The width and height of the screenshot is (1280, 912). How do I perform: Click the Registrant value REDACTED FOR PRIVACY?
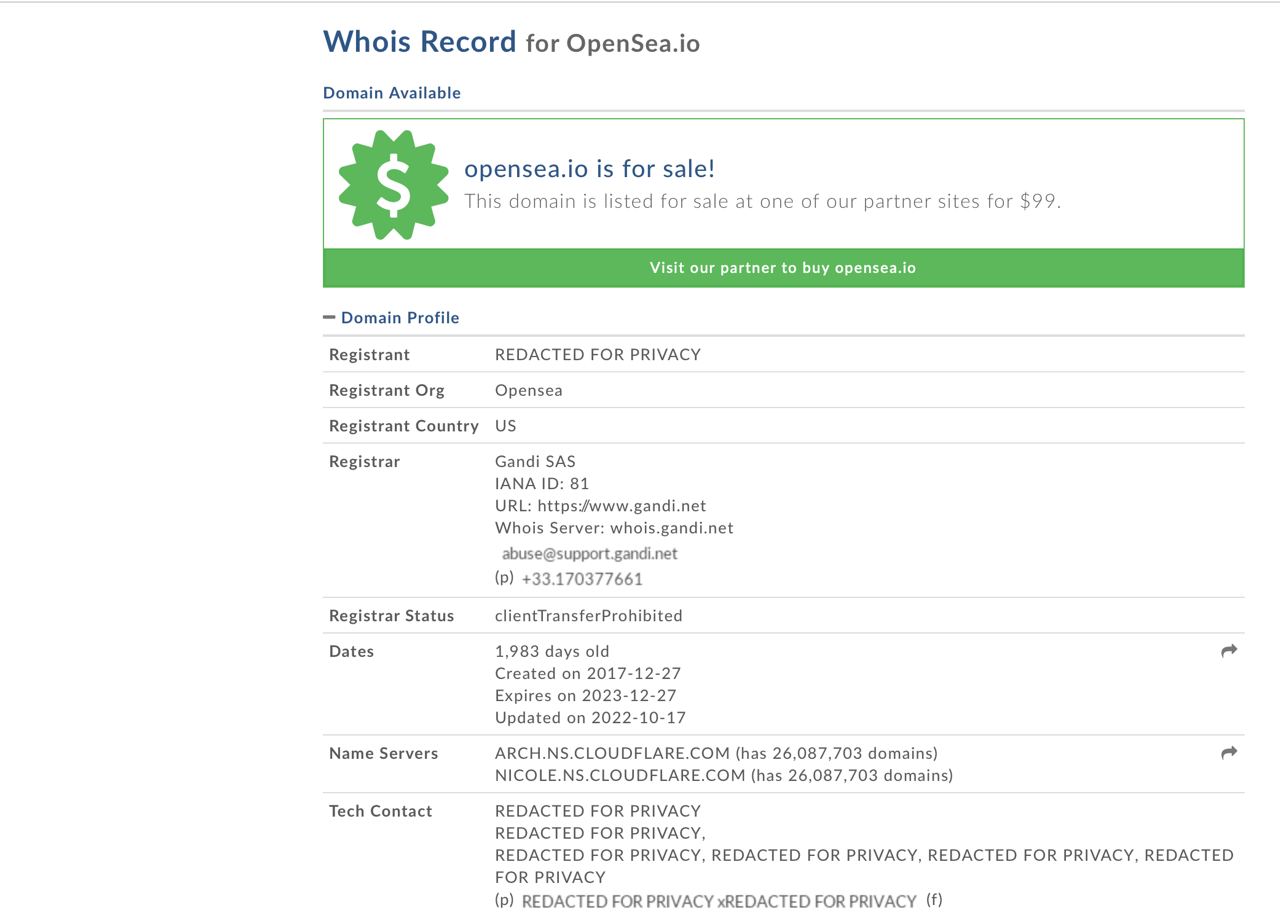click(598, 355)
